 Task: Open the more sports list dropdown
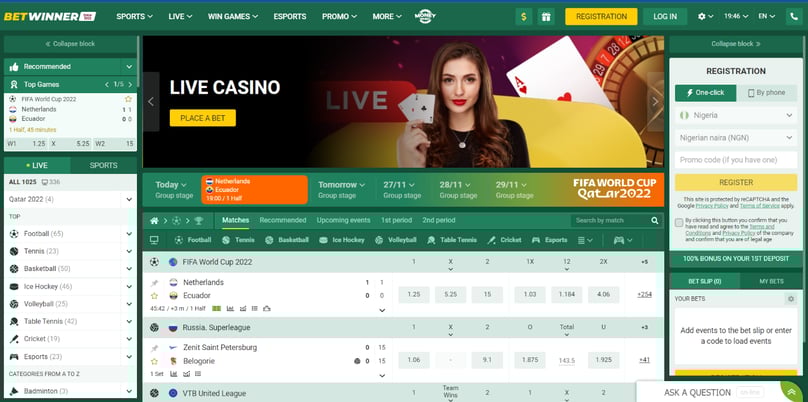coord(585,240)
